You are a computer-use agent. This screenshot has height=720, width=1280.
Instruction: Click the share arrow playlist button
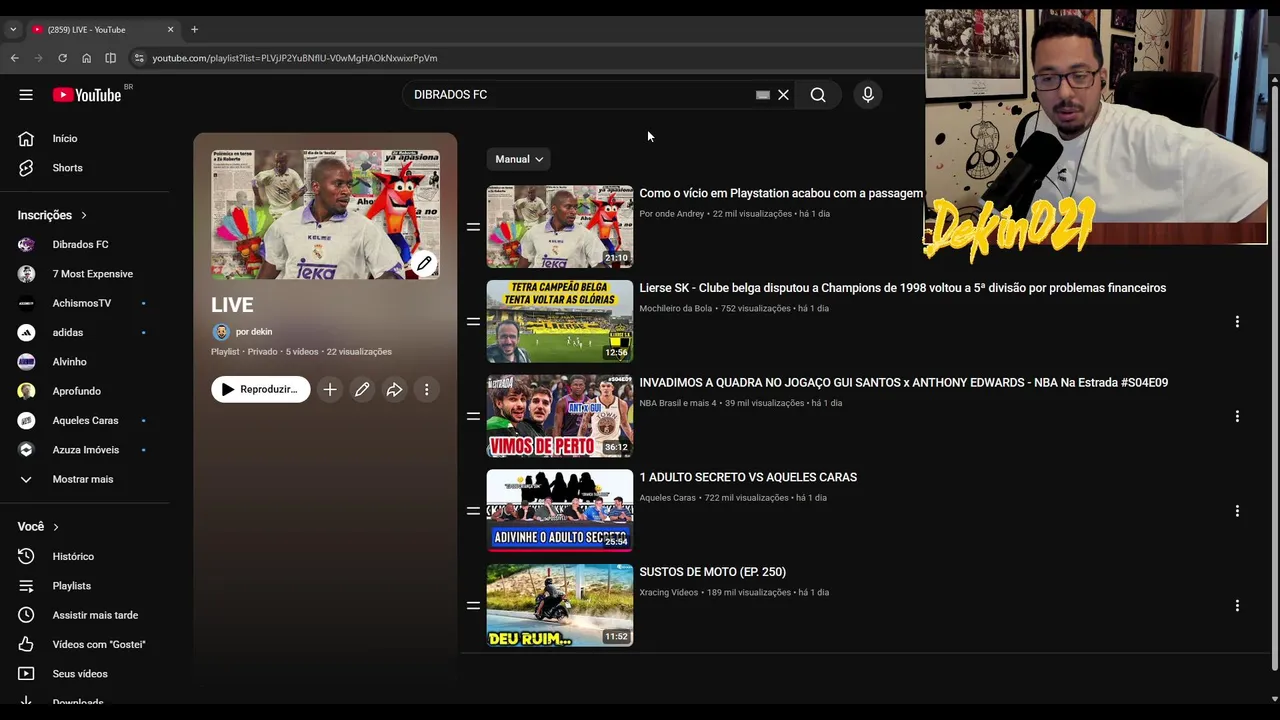pos(394,390)
